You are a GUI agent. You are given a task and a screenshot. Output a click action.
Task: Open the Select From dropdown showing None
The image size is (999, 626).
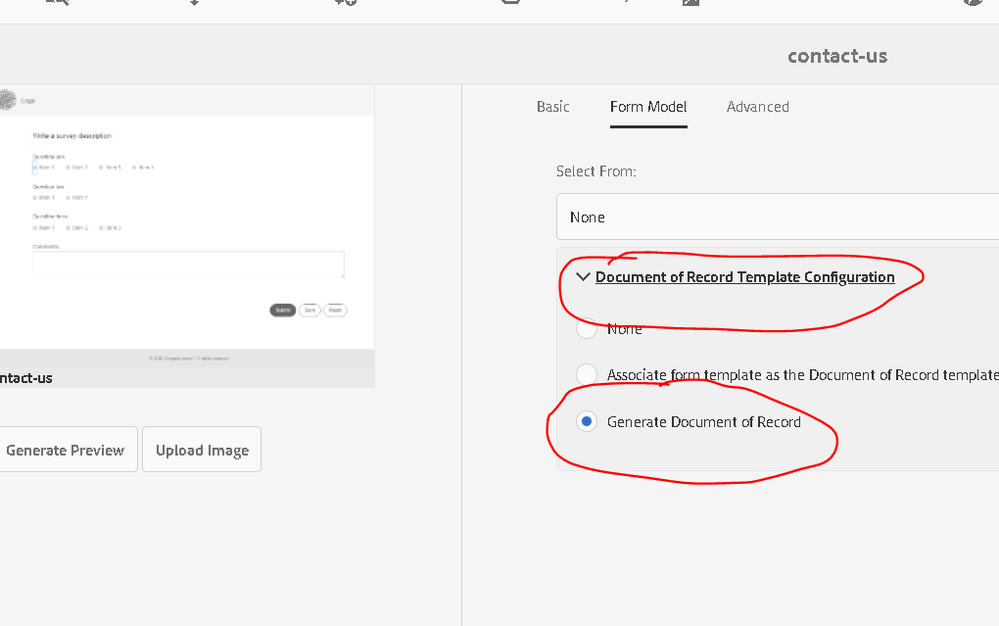point(777,217)
